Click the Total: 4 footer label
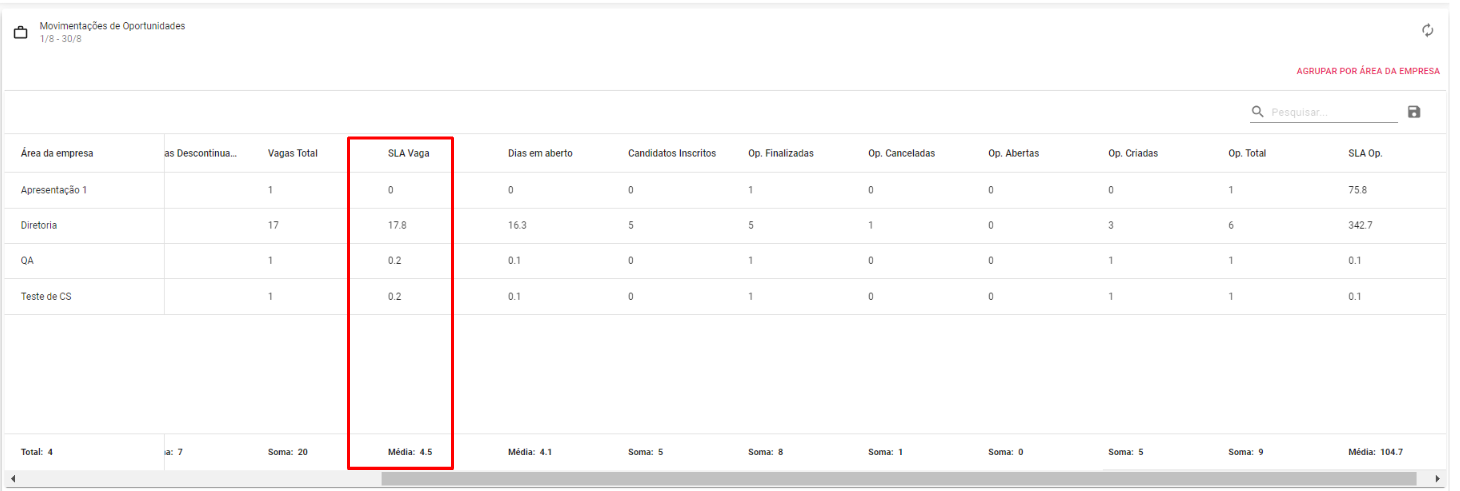 click(36, 452)
